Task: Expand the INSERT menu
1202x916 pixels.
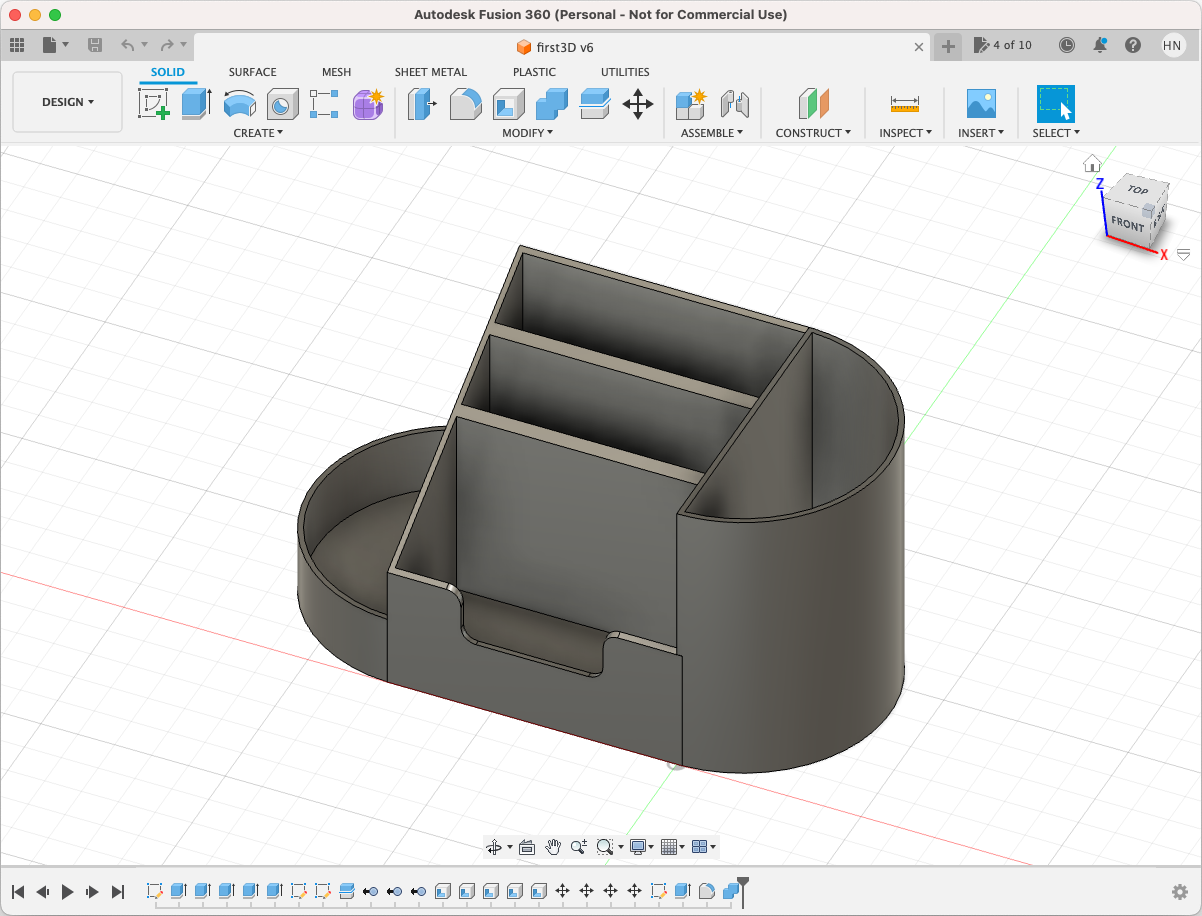Action: [981, 133]
